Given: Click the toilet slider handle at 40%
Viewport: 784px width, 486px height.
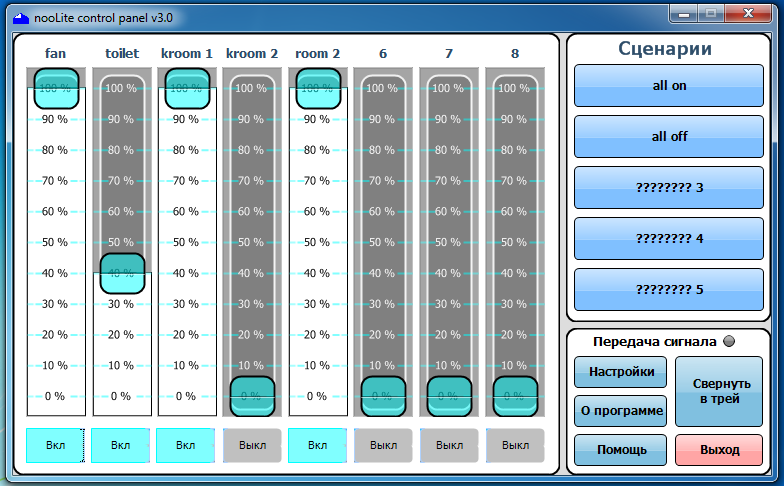Looking at the screenshot, I should [122, 274].
